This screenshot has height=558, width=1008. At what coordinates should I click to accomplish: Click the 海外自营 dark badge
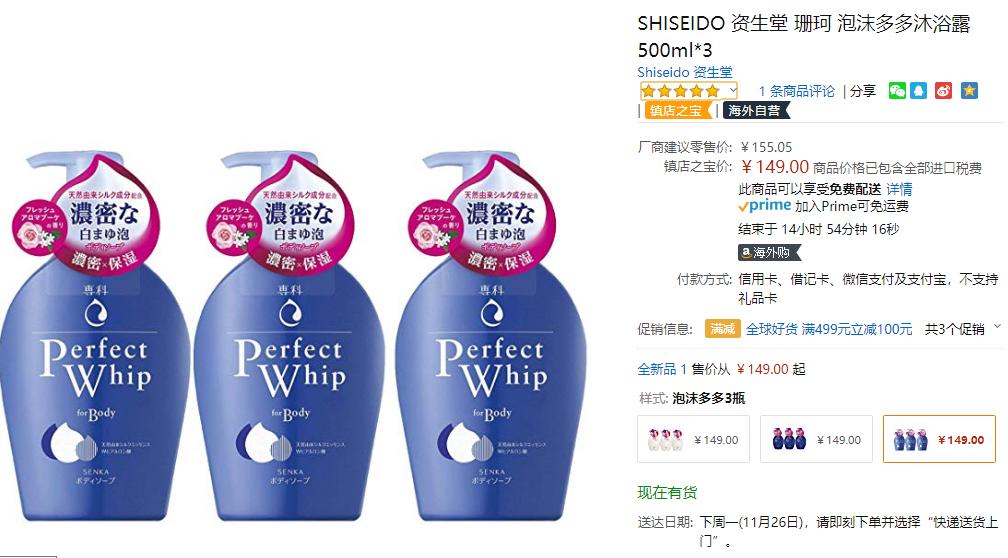[x=755, y=111]
